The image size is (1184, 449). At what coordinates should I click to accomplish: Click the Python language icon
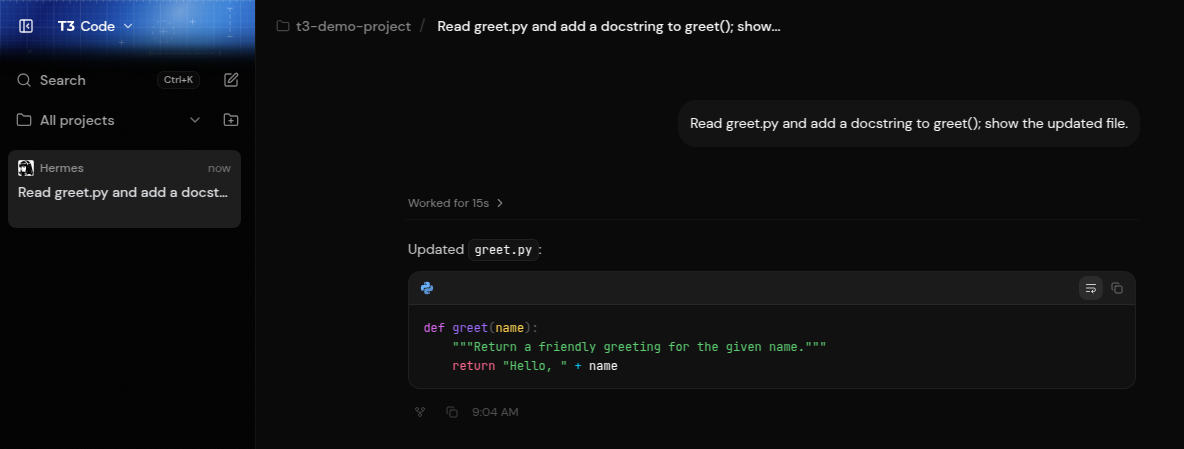click(427, 288)
